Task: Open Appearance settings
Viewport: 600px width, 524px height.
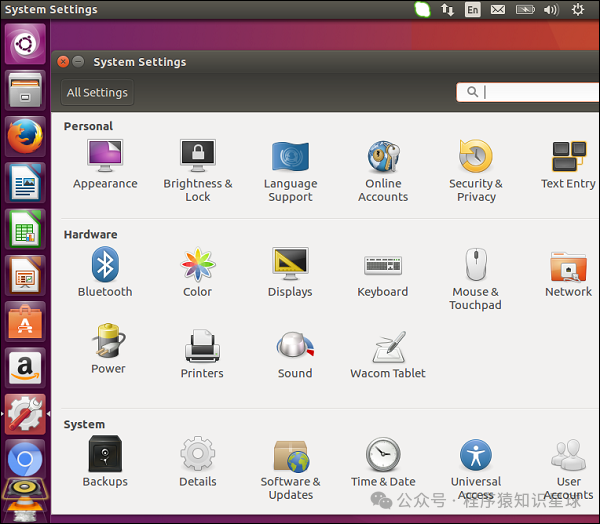Action: [x=105, y=165]
